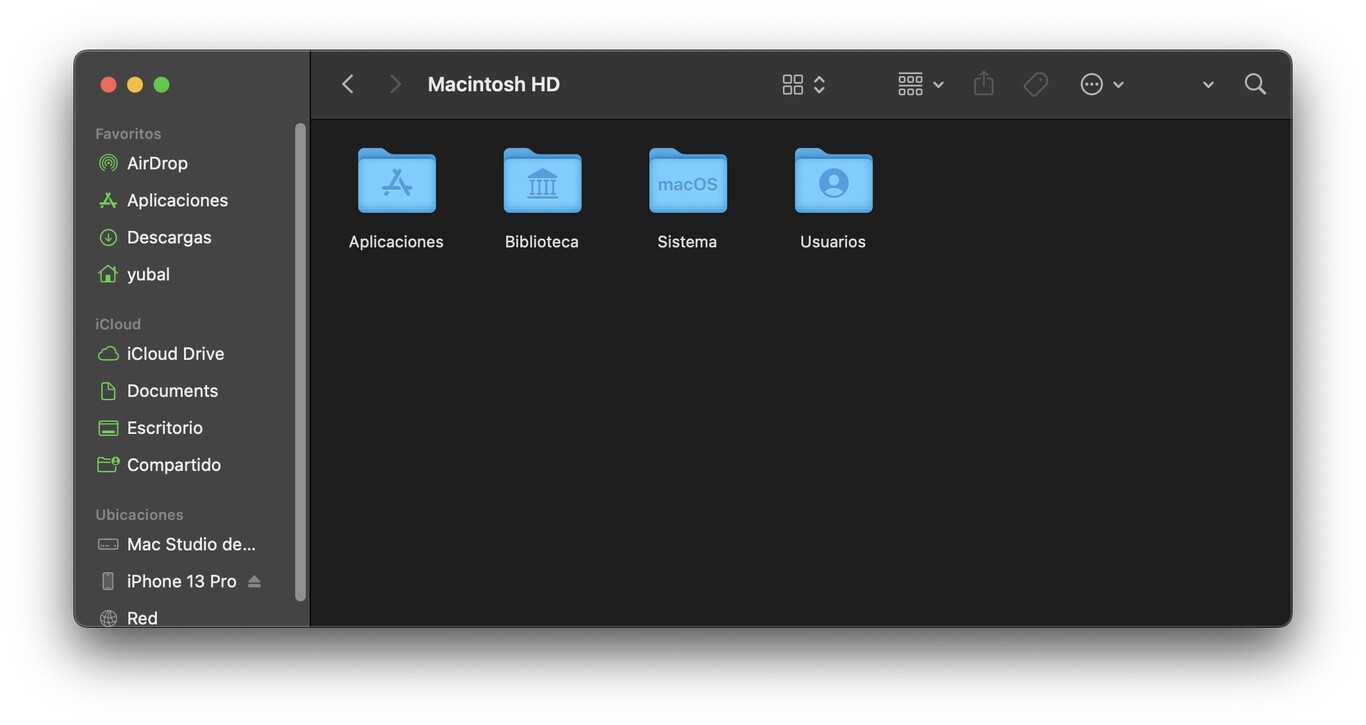Viewport: 1366px width, 725px height.
Task: Open the Compartido shared folder
Action: (173, 464)
